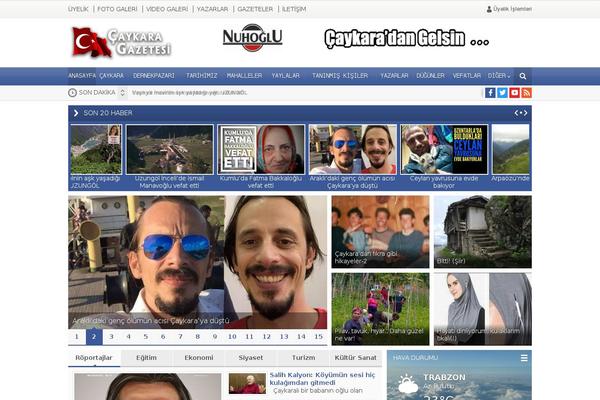This screenshot has height=400, width=600.
Task: Go to slider page 15
Action: tap(319, 337)
